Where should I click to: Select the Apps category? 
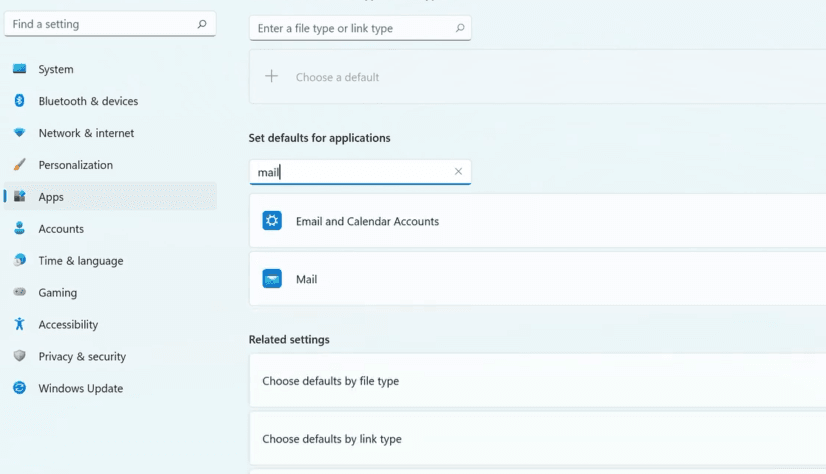pyautogui.click(x=110, y=197)
